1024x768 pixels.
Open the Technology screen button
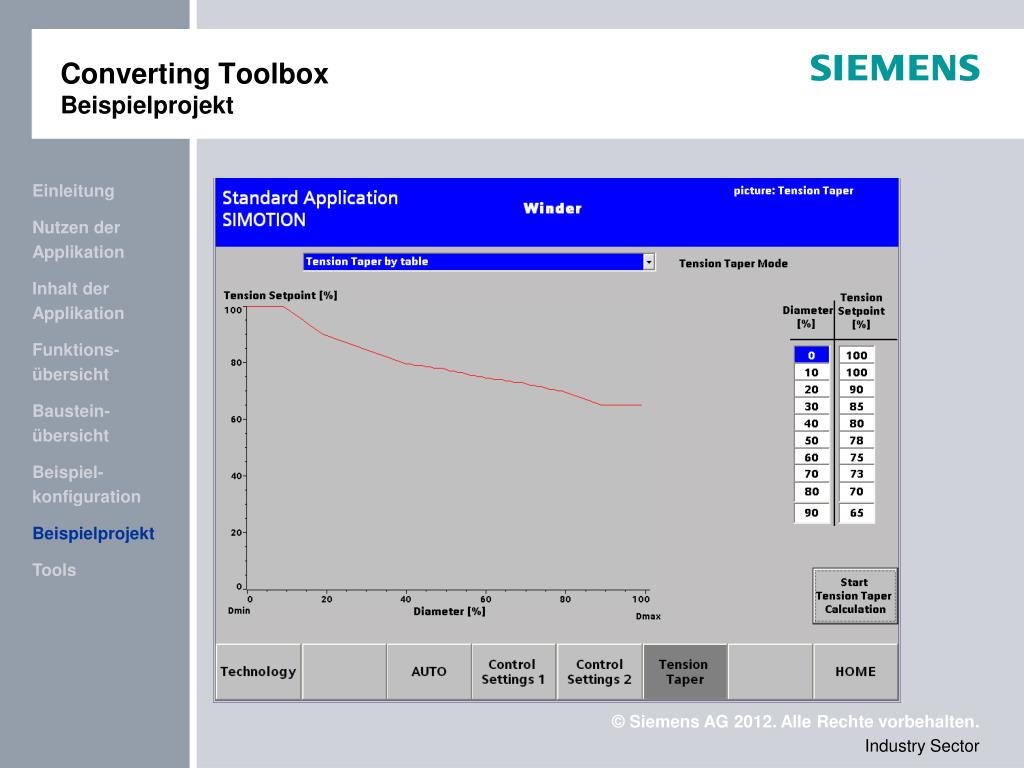259,671
